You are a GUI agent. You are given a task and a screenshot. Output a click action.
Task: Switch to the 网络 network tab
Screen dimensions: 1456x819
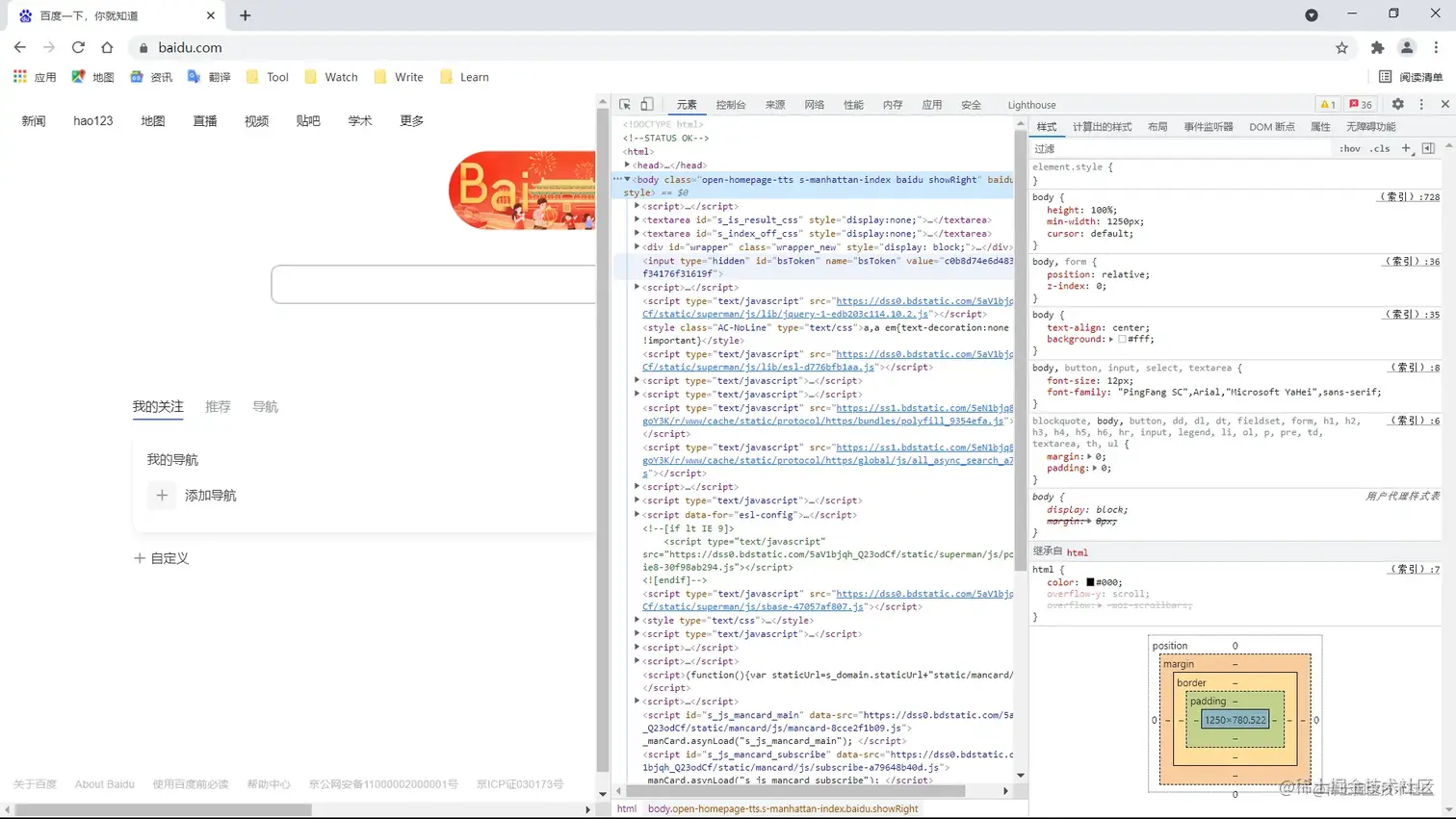coord(815,105)
